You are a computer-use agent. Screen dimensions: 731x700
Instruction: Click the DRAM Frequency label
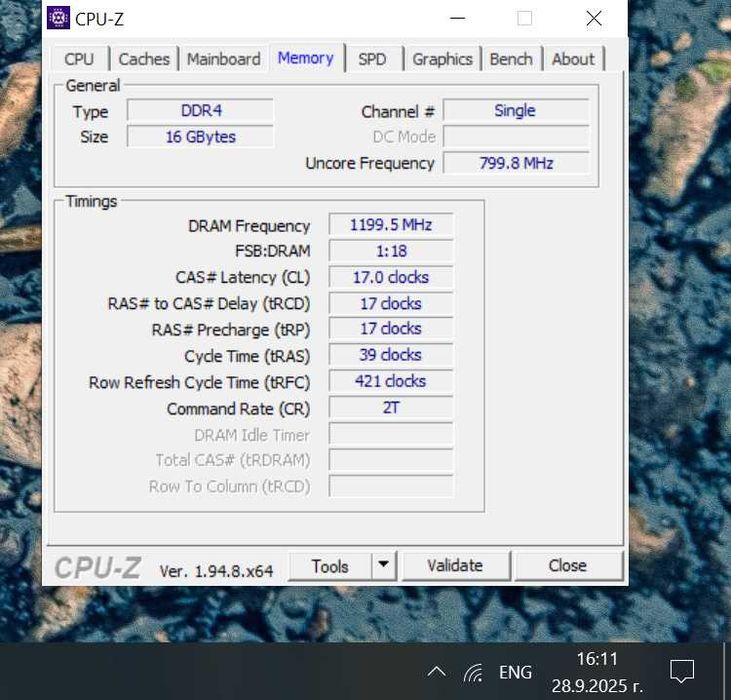(x=249, y=226)
